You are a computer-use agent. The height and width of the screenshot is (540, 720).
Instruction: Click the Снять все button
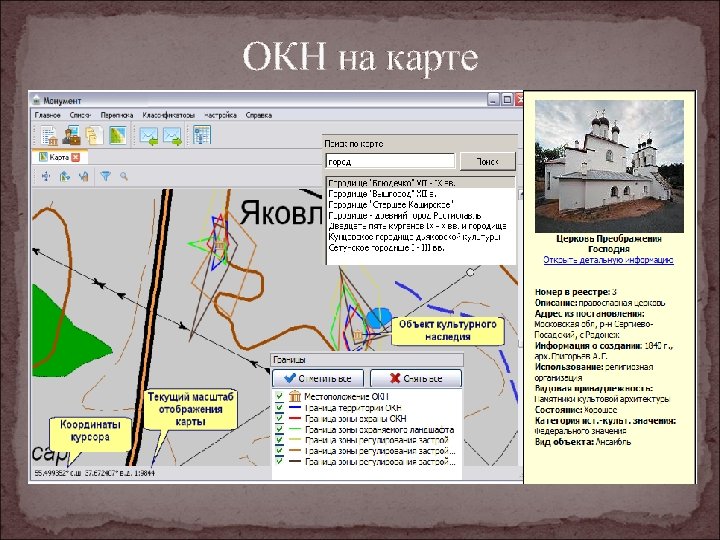[416, 378]
